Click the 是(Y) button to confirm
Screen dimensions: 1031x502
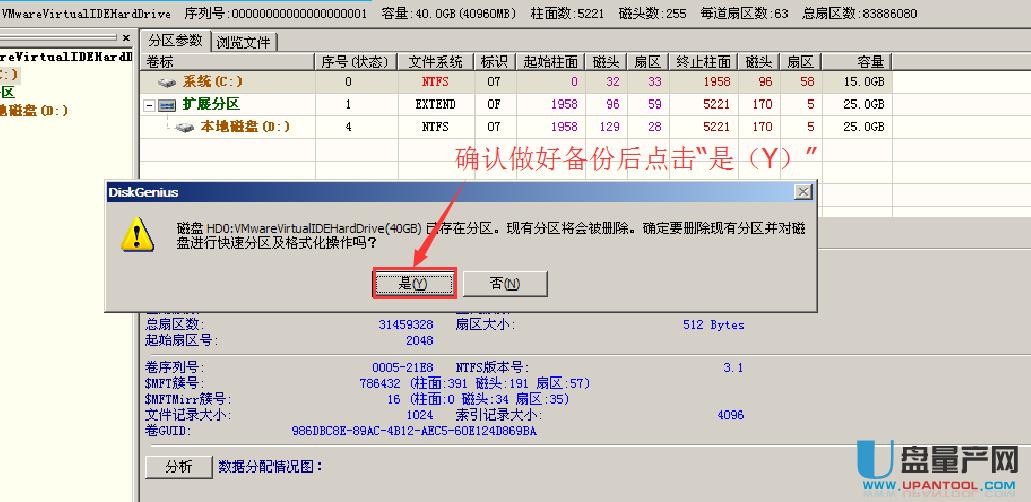click(x=414, y=283)
